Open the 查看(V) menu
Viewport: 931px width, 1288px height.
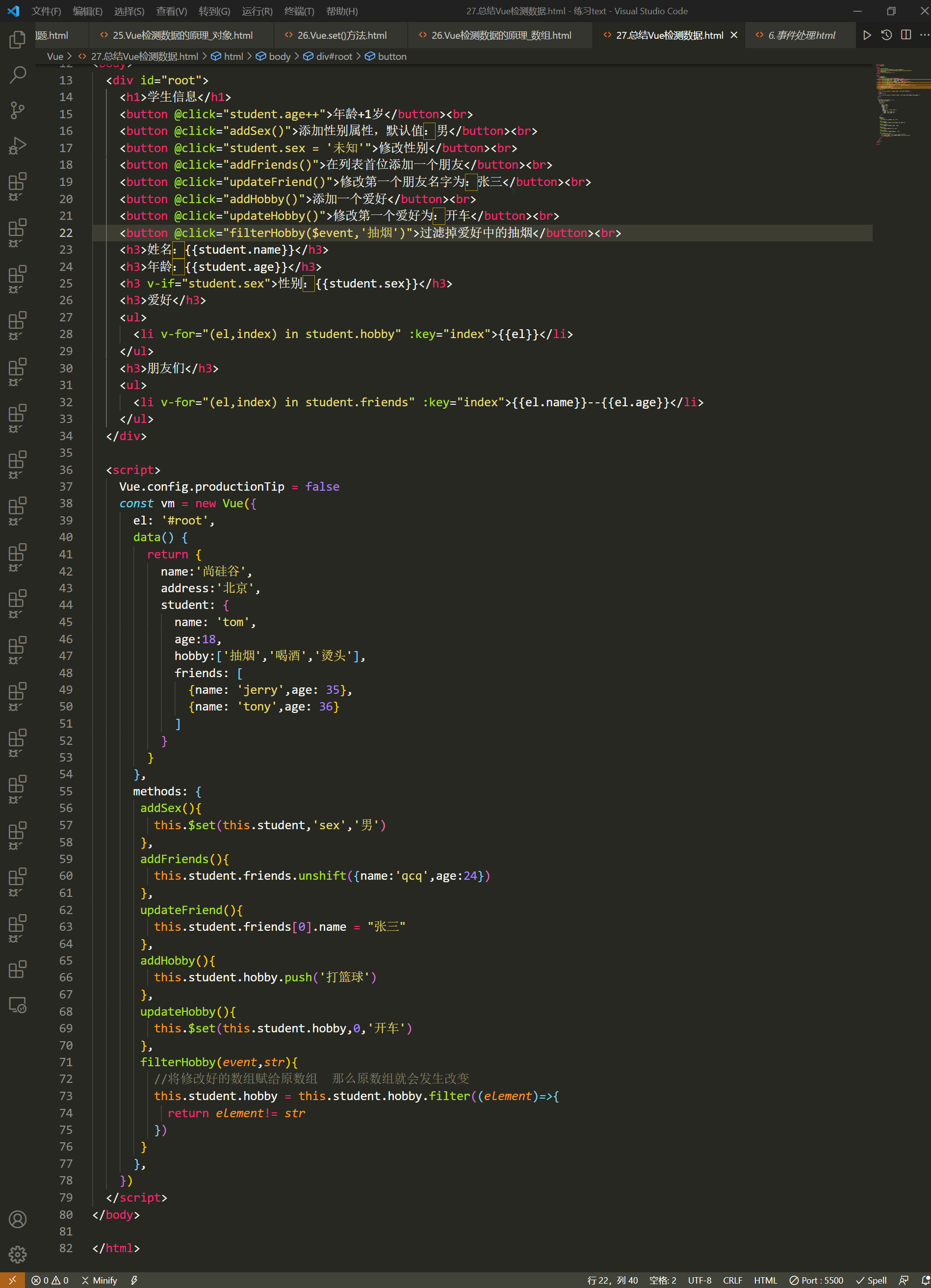172,11
